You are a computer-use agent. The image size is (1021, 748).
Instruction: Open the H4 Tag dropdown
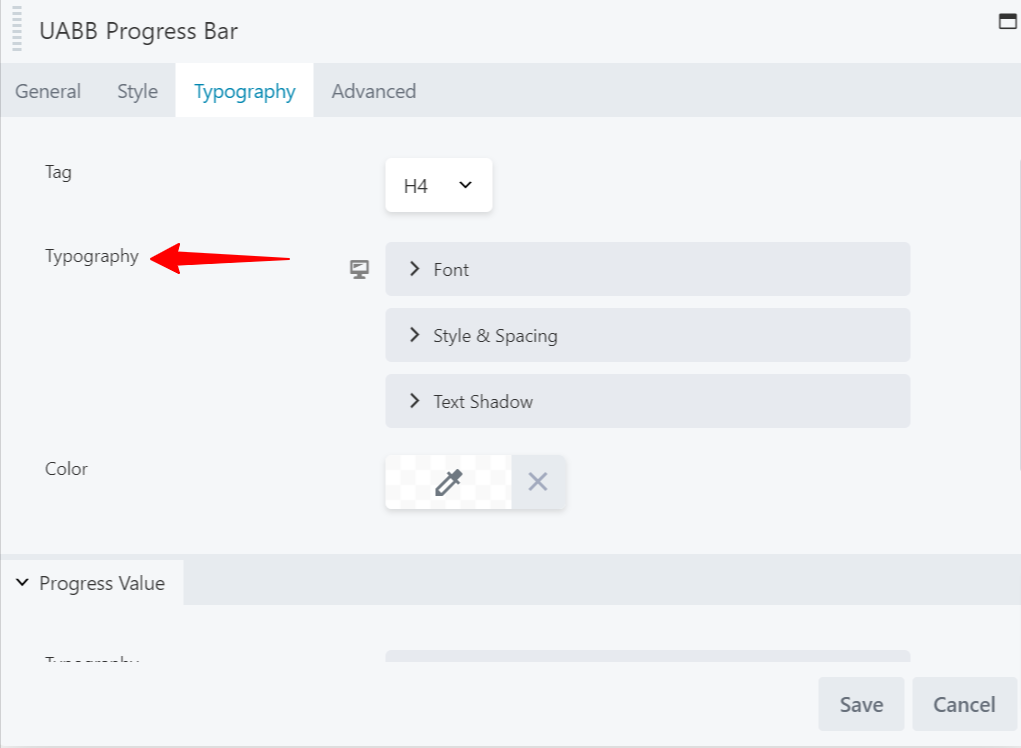(x=438, y=185)
